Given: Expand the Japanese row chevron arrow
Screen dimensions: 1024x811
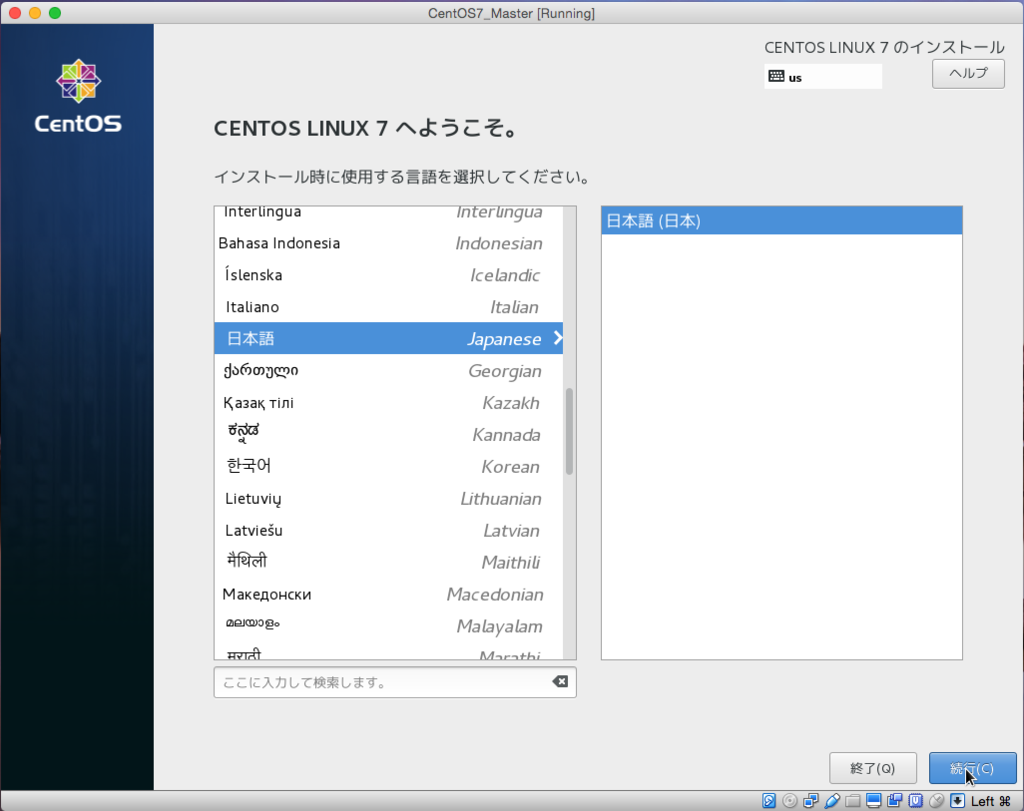Looking at the screenshot, I should tap(558, 338).
